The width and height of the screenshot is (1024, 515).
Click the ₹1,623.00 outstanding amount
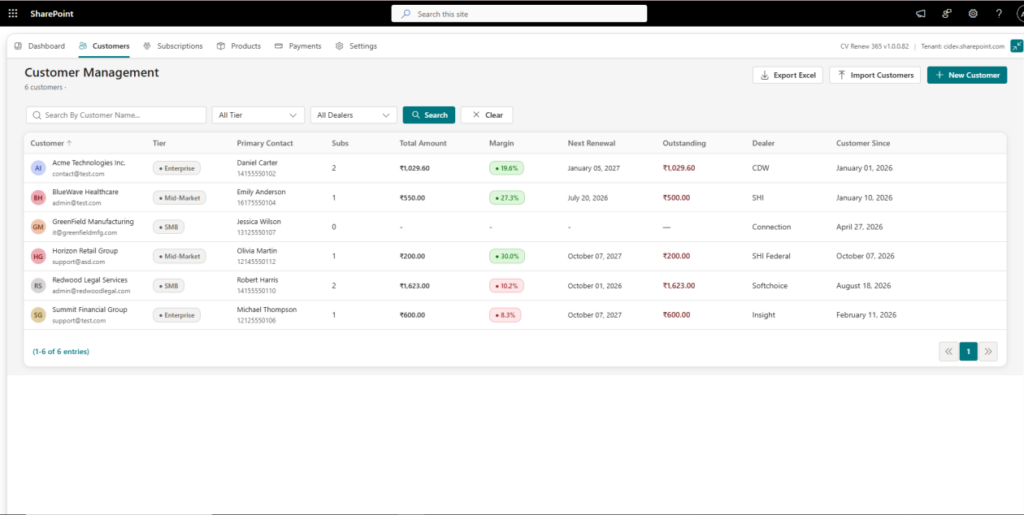point(679,286)
